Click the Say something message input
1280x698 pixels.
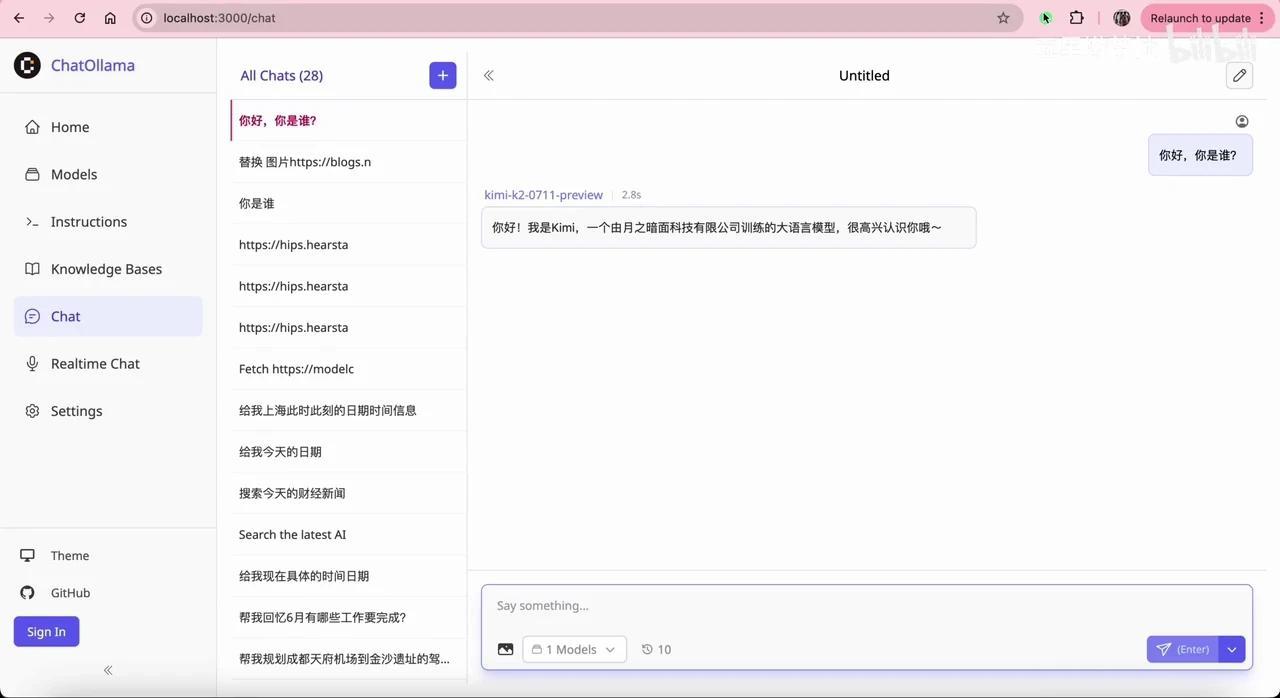coord(866,606)
